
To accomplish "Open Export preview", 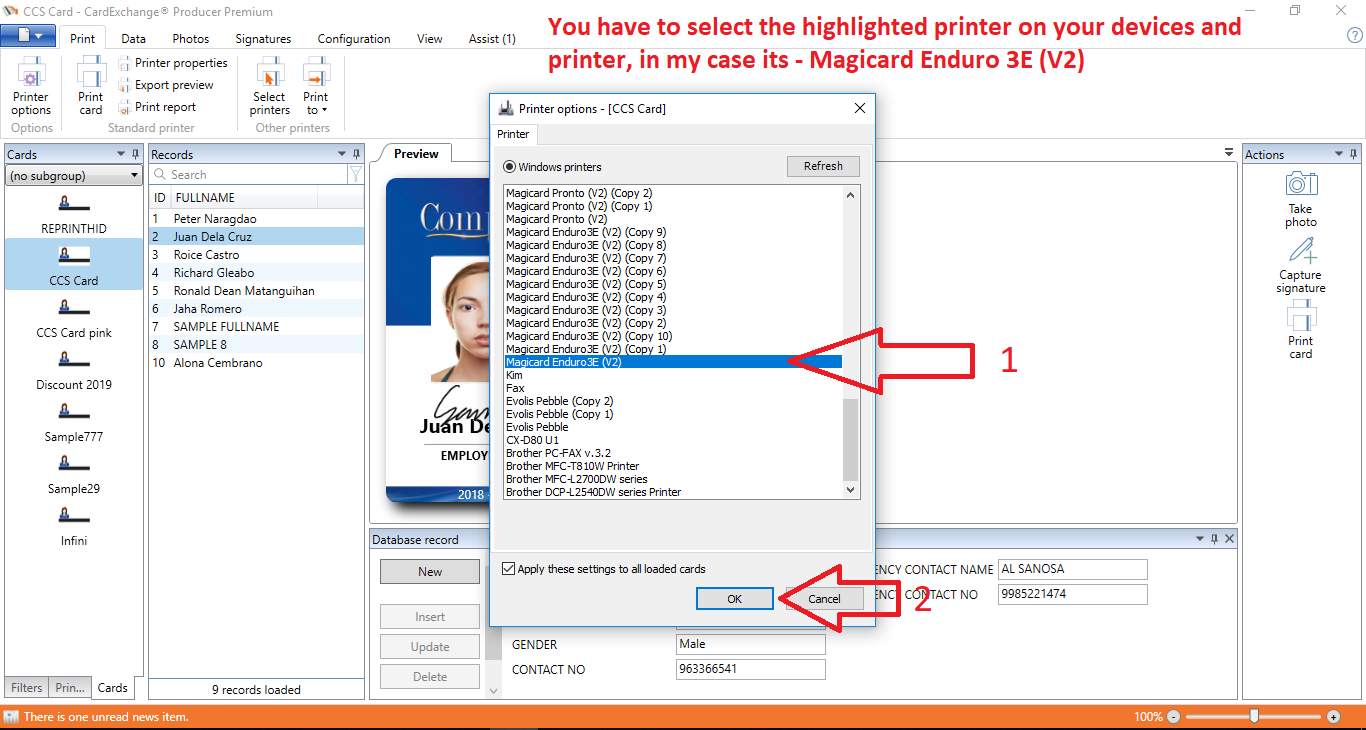I will (x=166, y=85).
